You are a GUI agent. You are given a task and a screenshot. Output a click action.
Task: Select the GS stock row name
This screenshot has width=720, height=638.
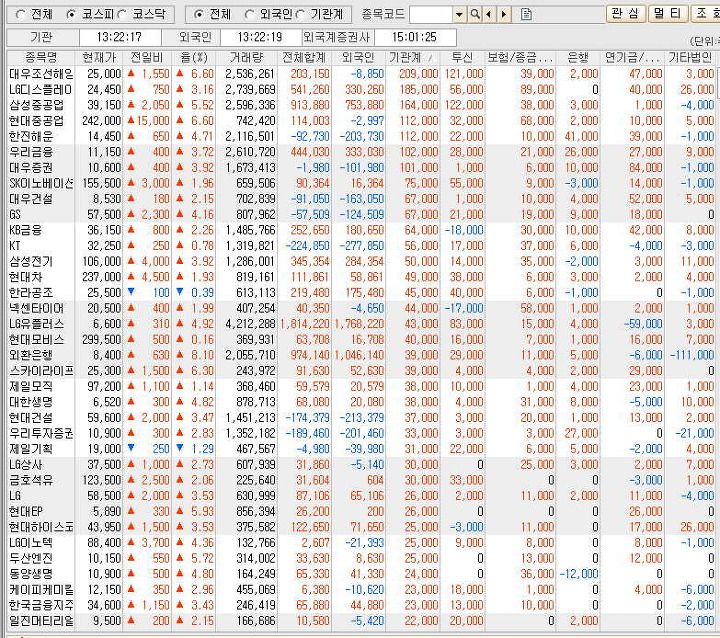click(x=15, y=215)
